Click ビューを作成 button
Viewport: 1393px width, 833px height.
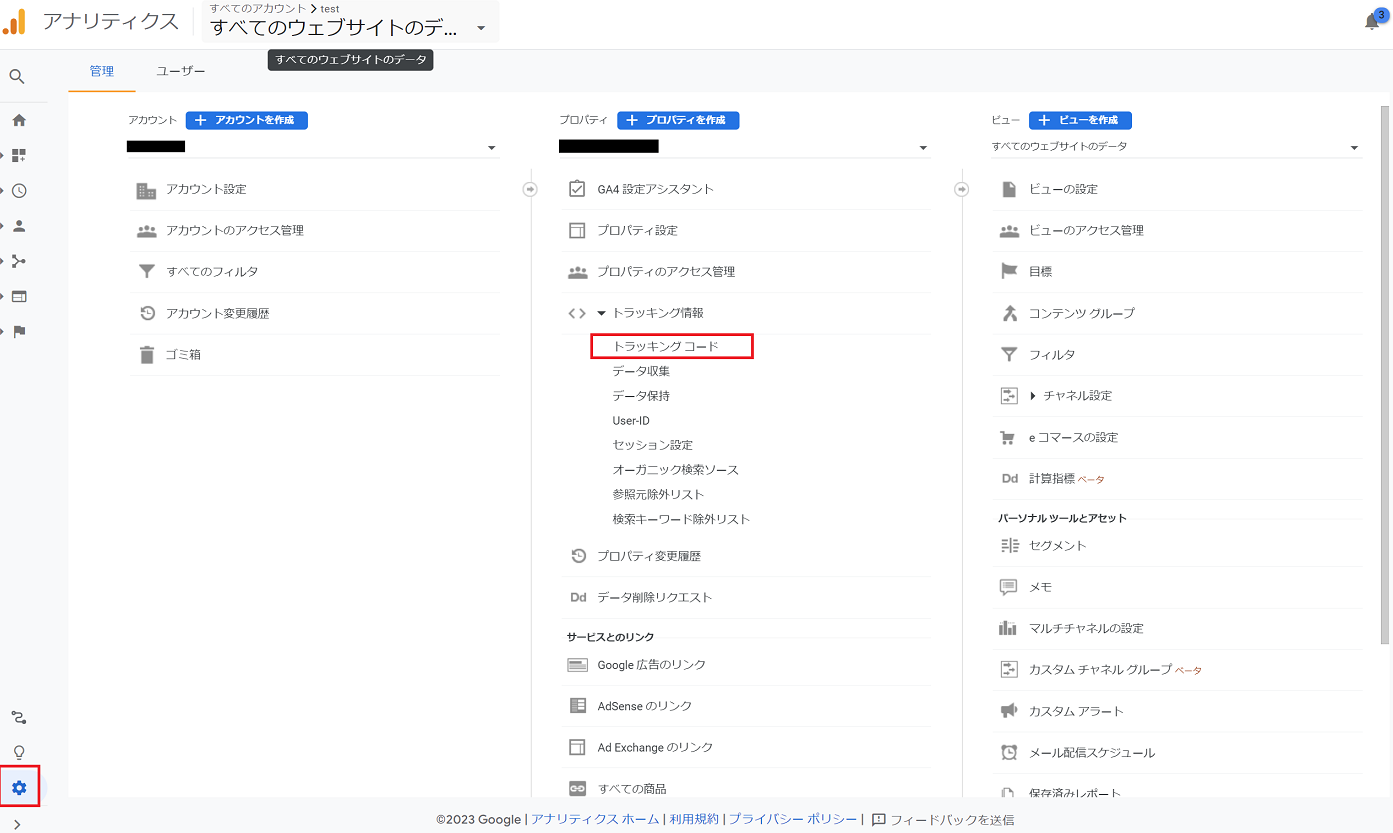click(x=1080, y=120)
